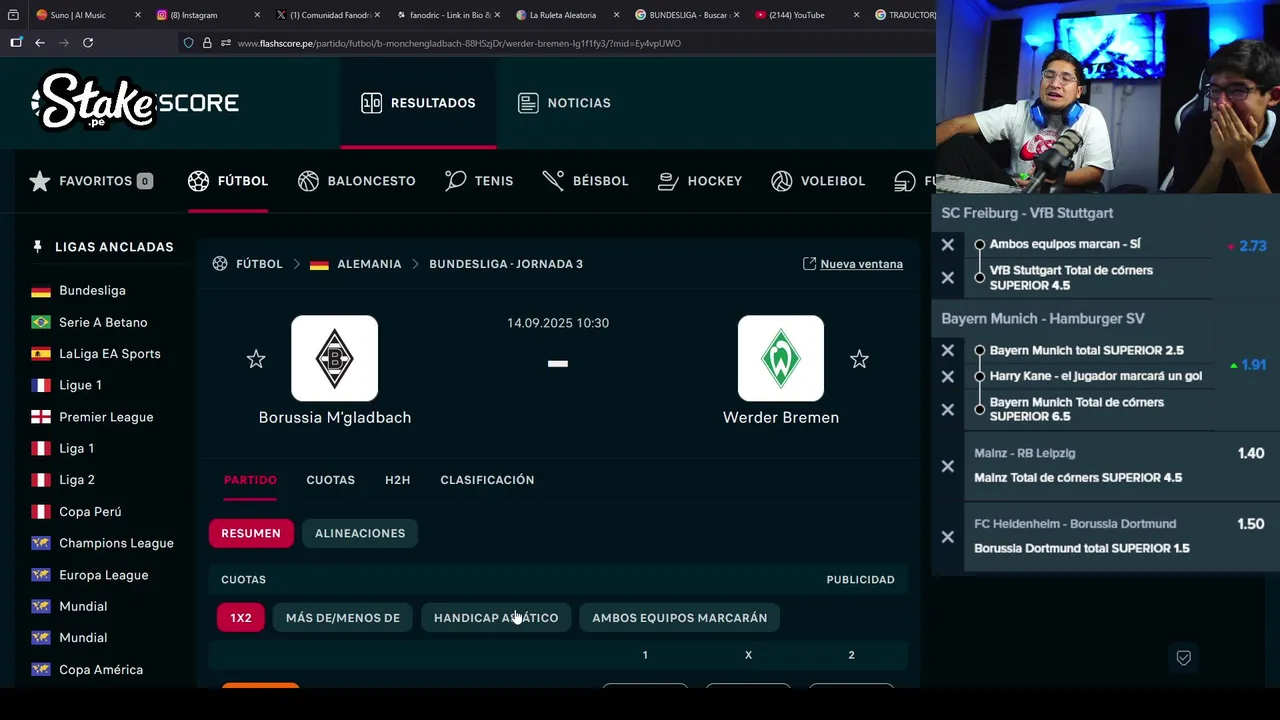Click the browser forward arrow
The height and width of the screenshot is (720, 1280).
64,42
